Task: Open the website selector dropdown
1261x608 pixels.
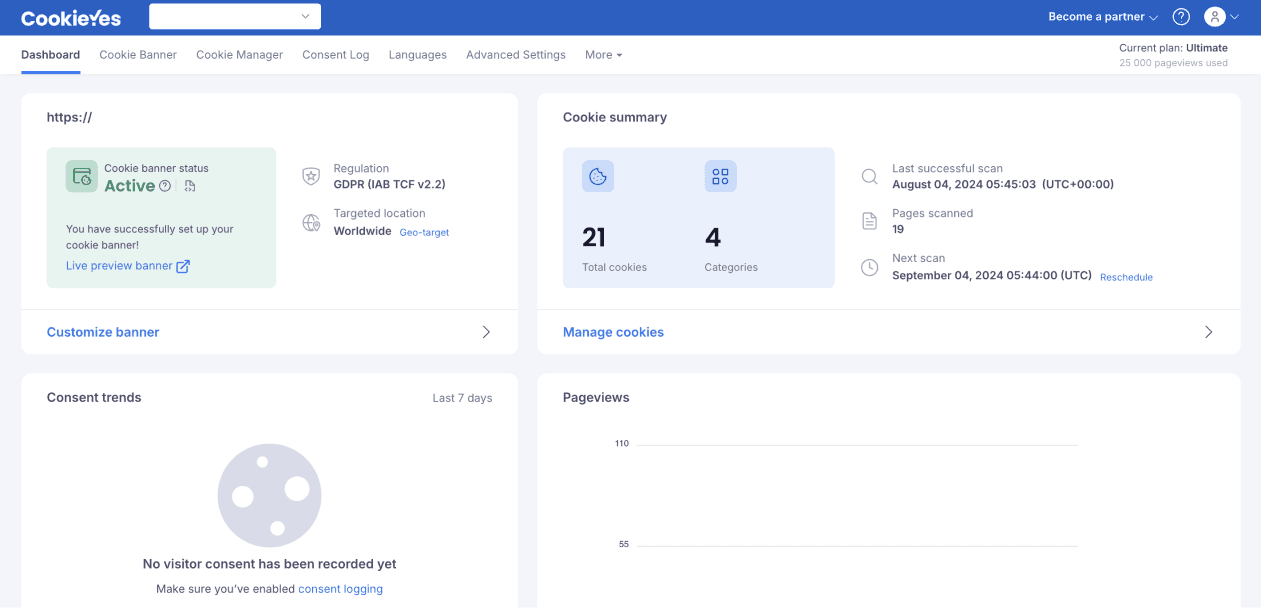Action: (x=235, y=16)
